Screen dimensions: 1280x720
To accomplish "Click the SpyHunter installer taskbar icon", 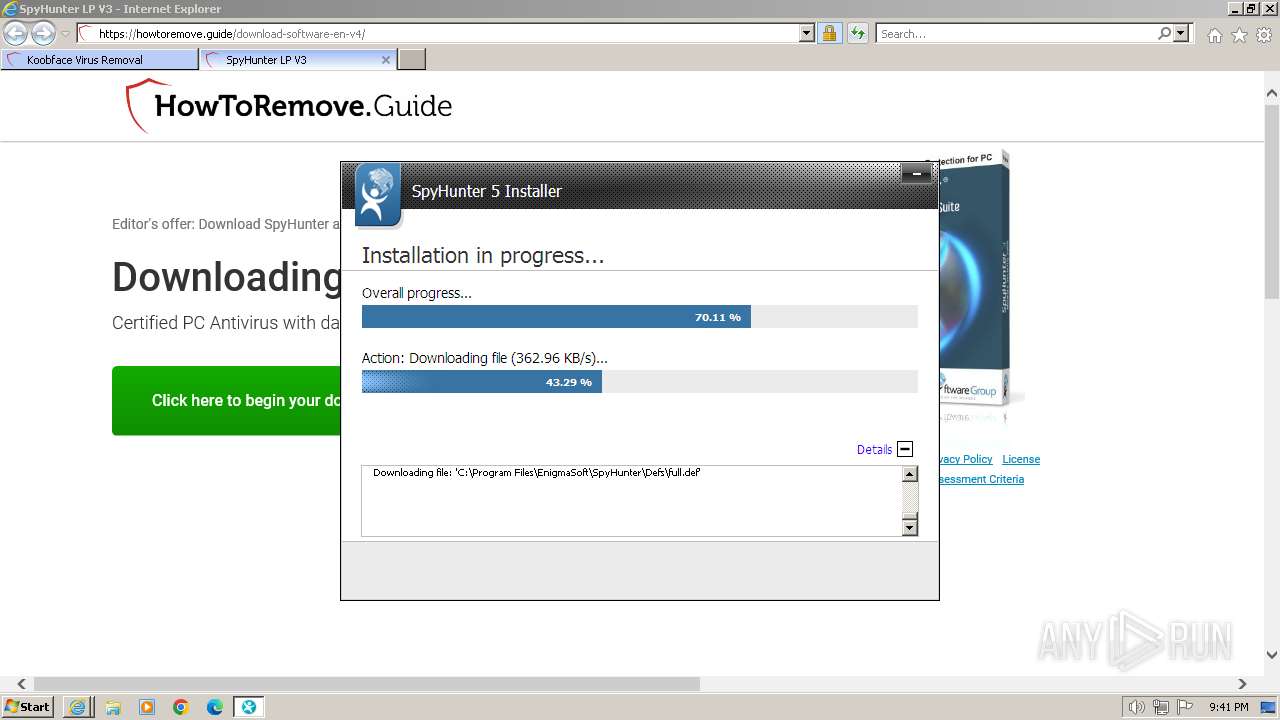I will tap(249, 707).
